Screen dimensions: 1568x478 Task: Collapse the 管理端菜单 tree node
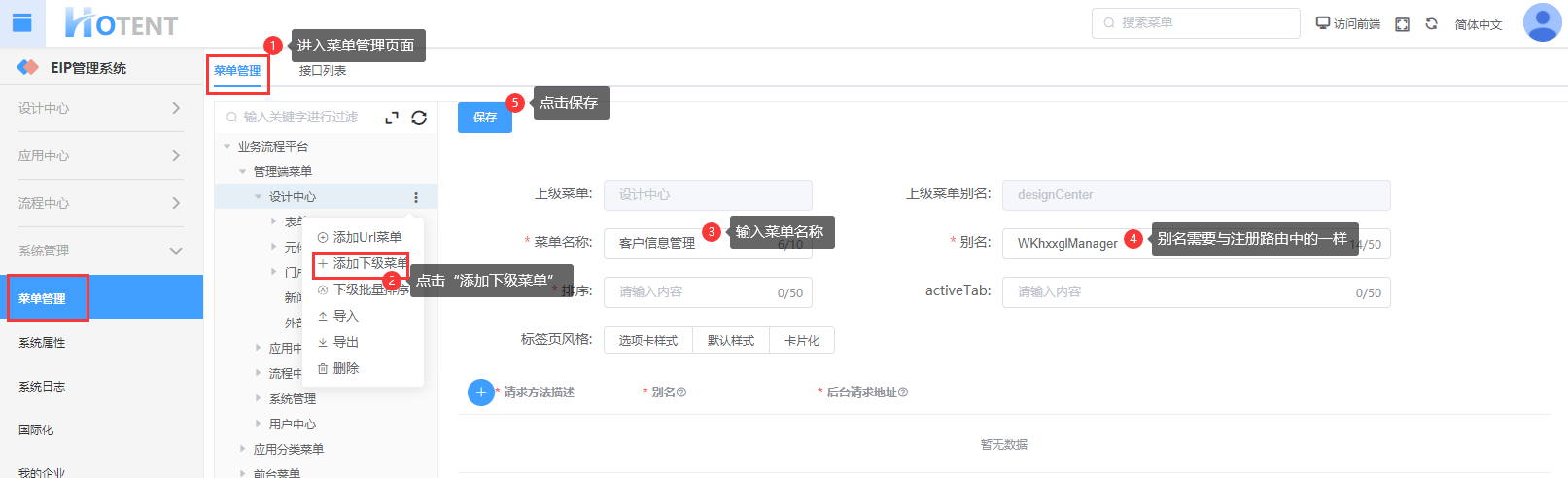[x=243, y=172]
